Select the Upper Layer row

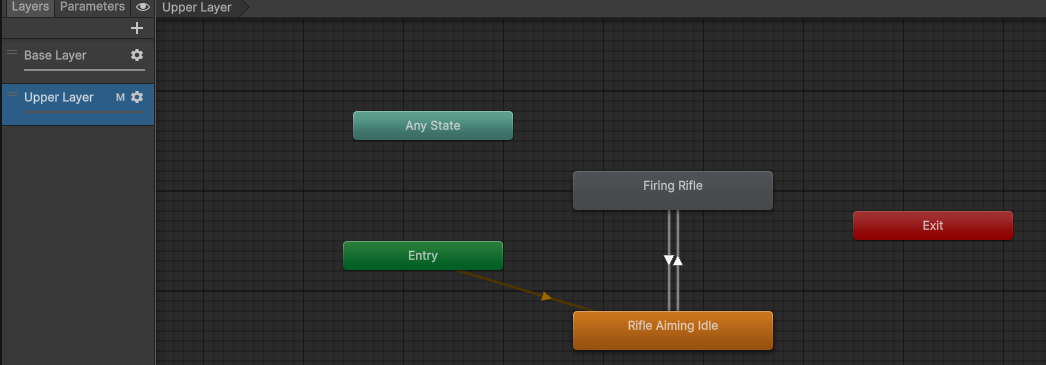point(77,104)
